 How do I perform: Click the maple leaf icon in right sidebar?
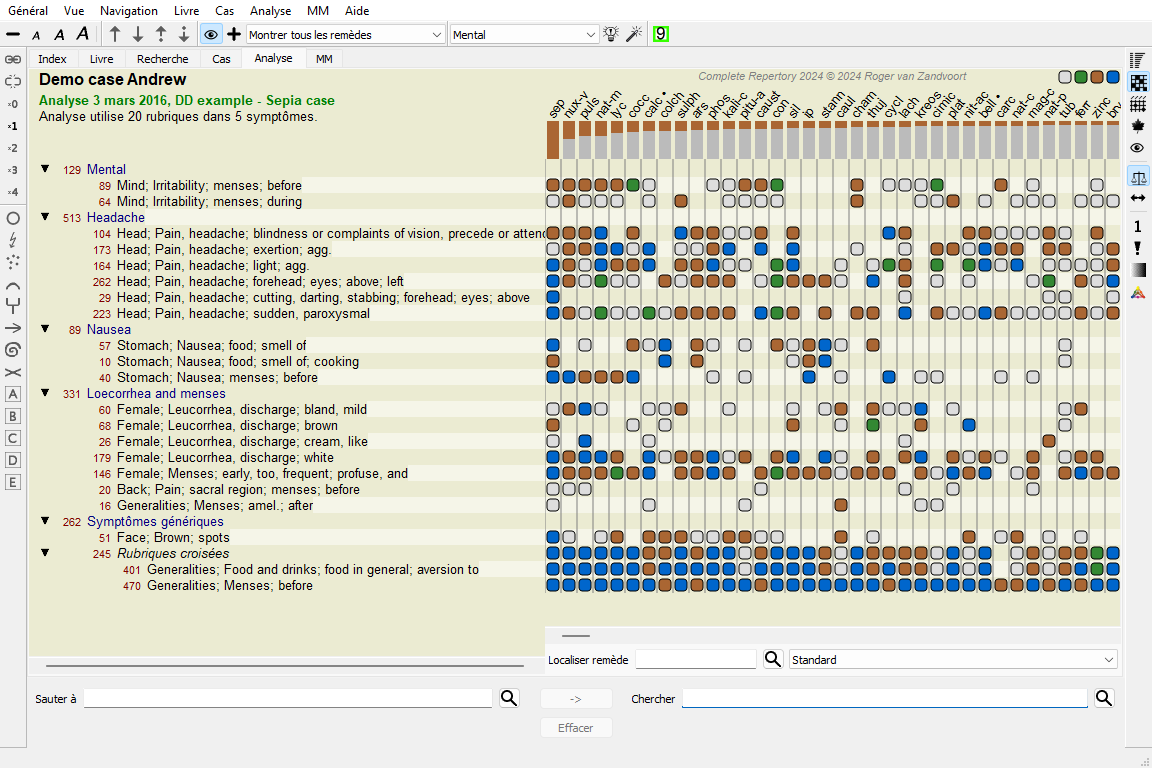pyautogui.click(x=1137, y=126)
